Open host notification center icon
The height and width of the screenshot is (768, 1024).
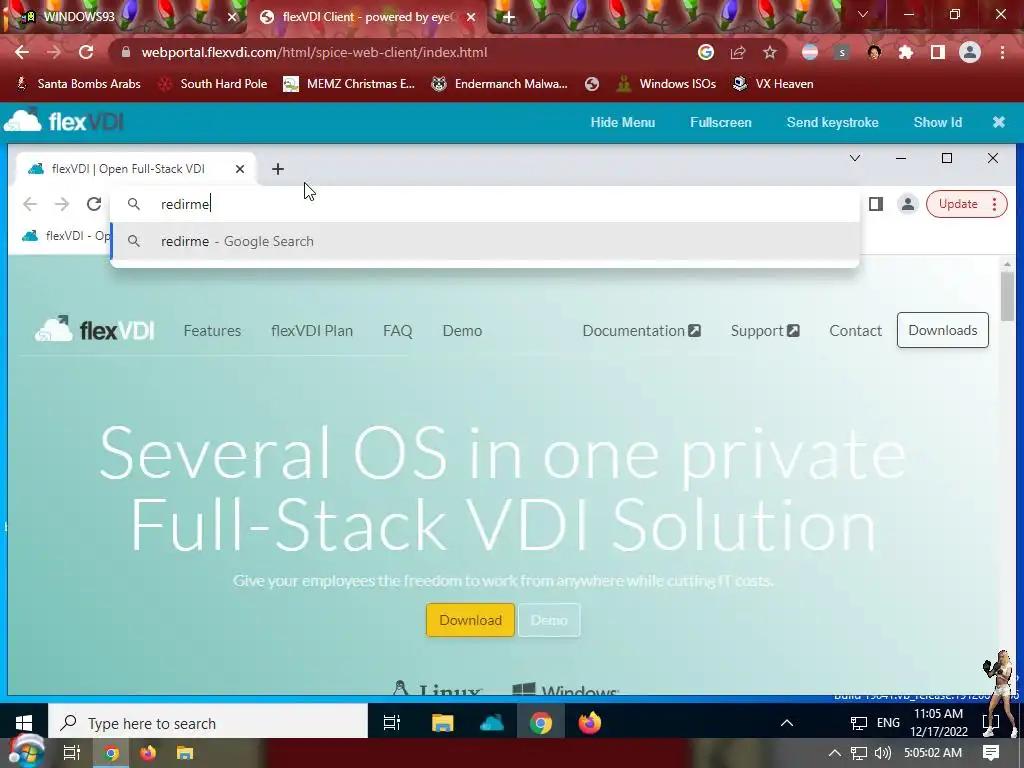pos(991,753)
